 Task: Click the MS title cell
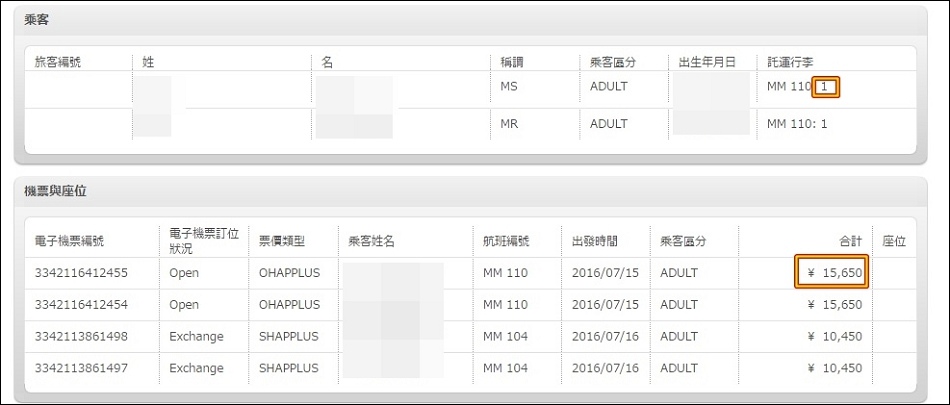[510, 87]
